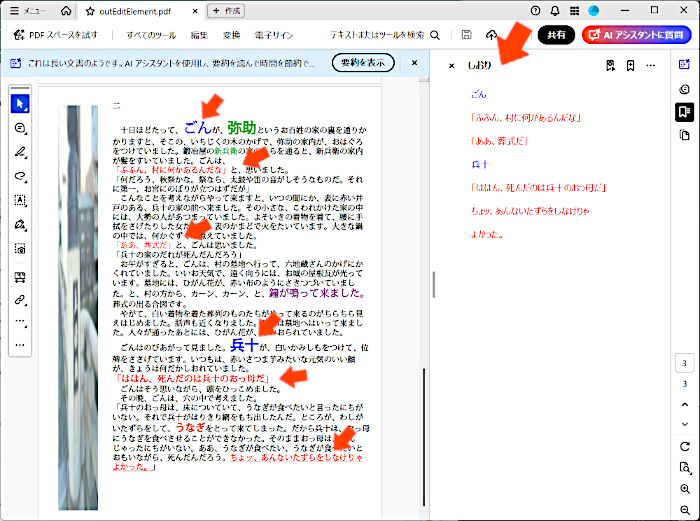This screenshot has height=521, width=700.
Task: Close the しおり bookmarks panel
Action: 451,66
